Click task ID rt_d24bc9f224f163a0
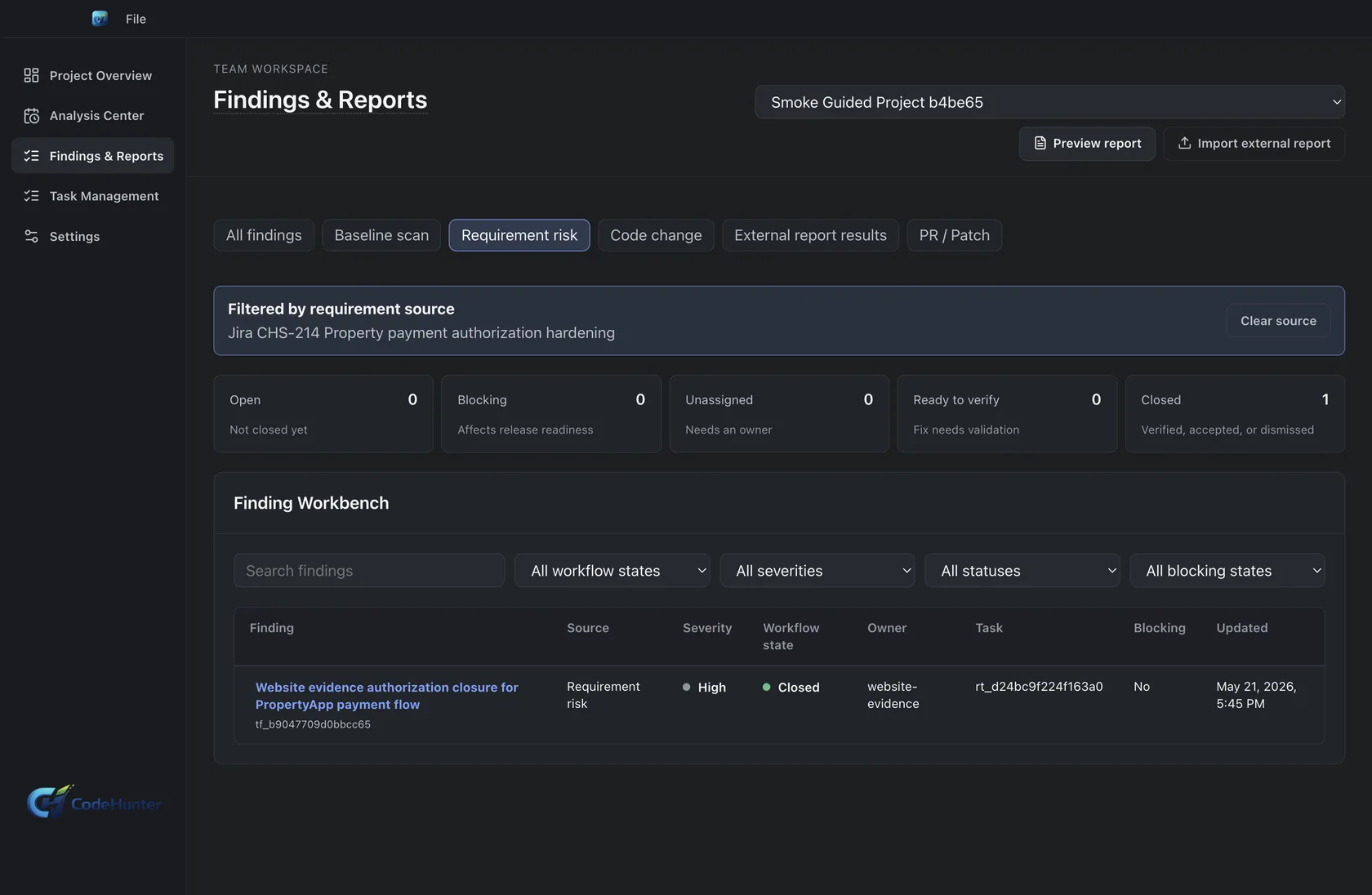Screen dimensions: 1372x895 (x=1039, y=687)
